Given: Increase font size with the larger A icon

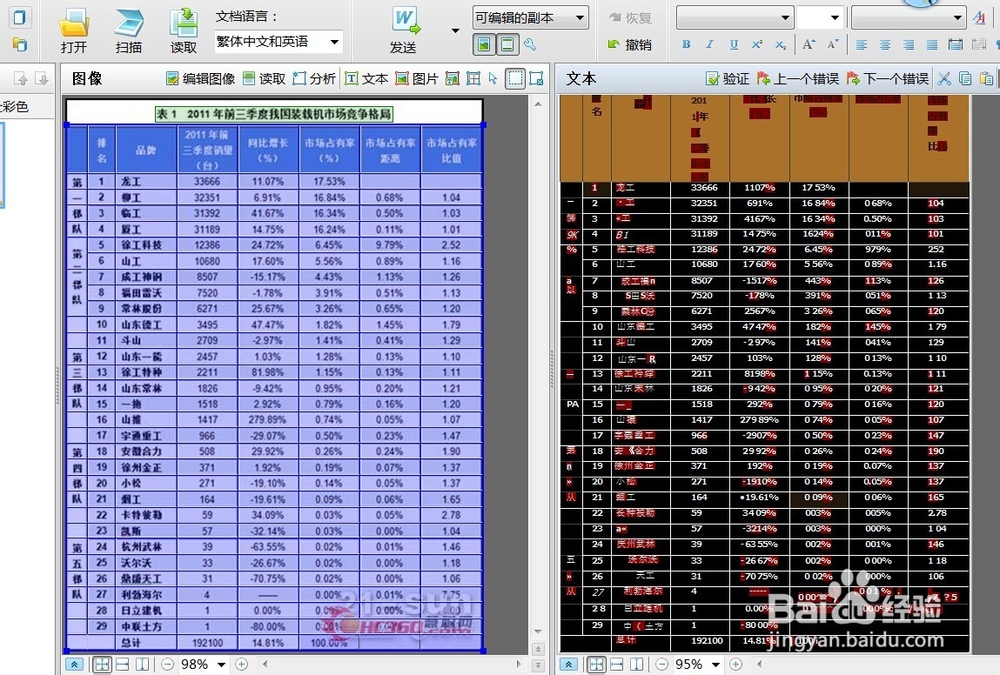Looking at the screenshot, I should click(x=809, y=44).
